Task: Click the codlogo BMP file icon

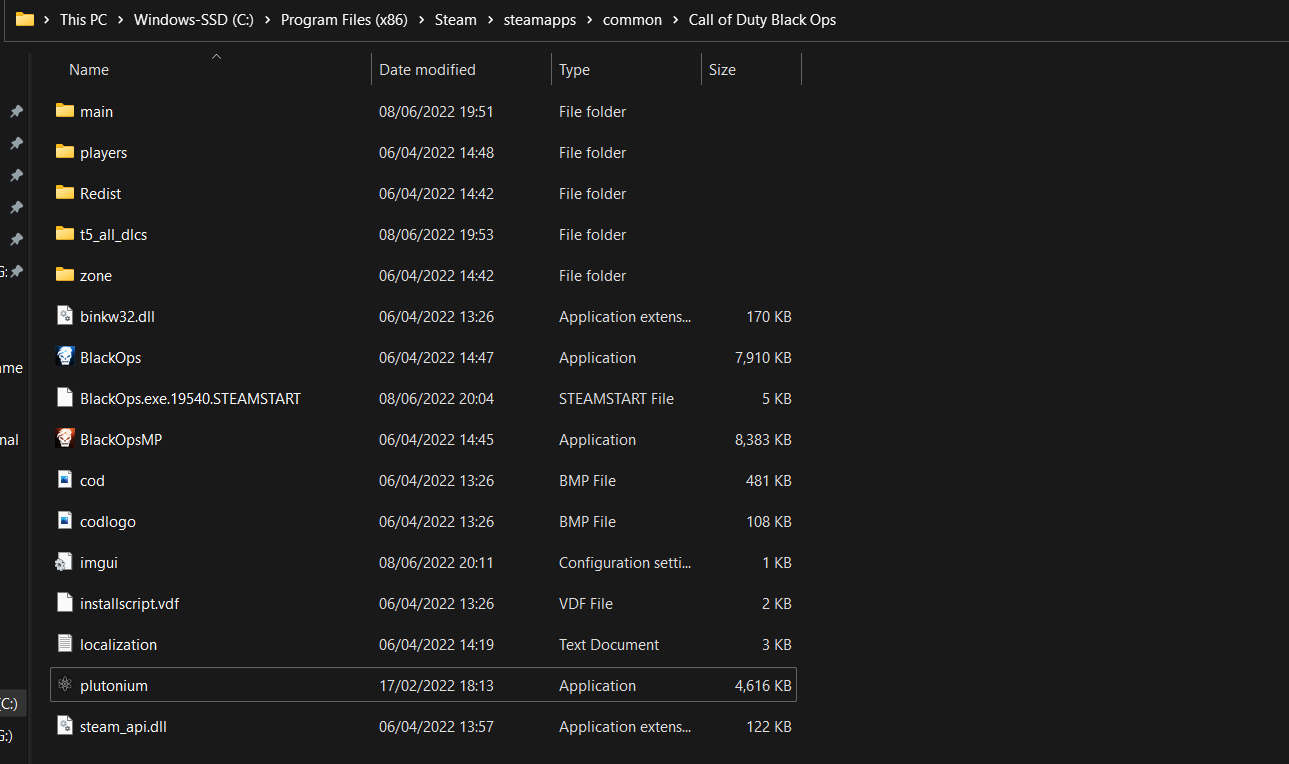Action: tap(65, 521)
